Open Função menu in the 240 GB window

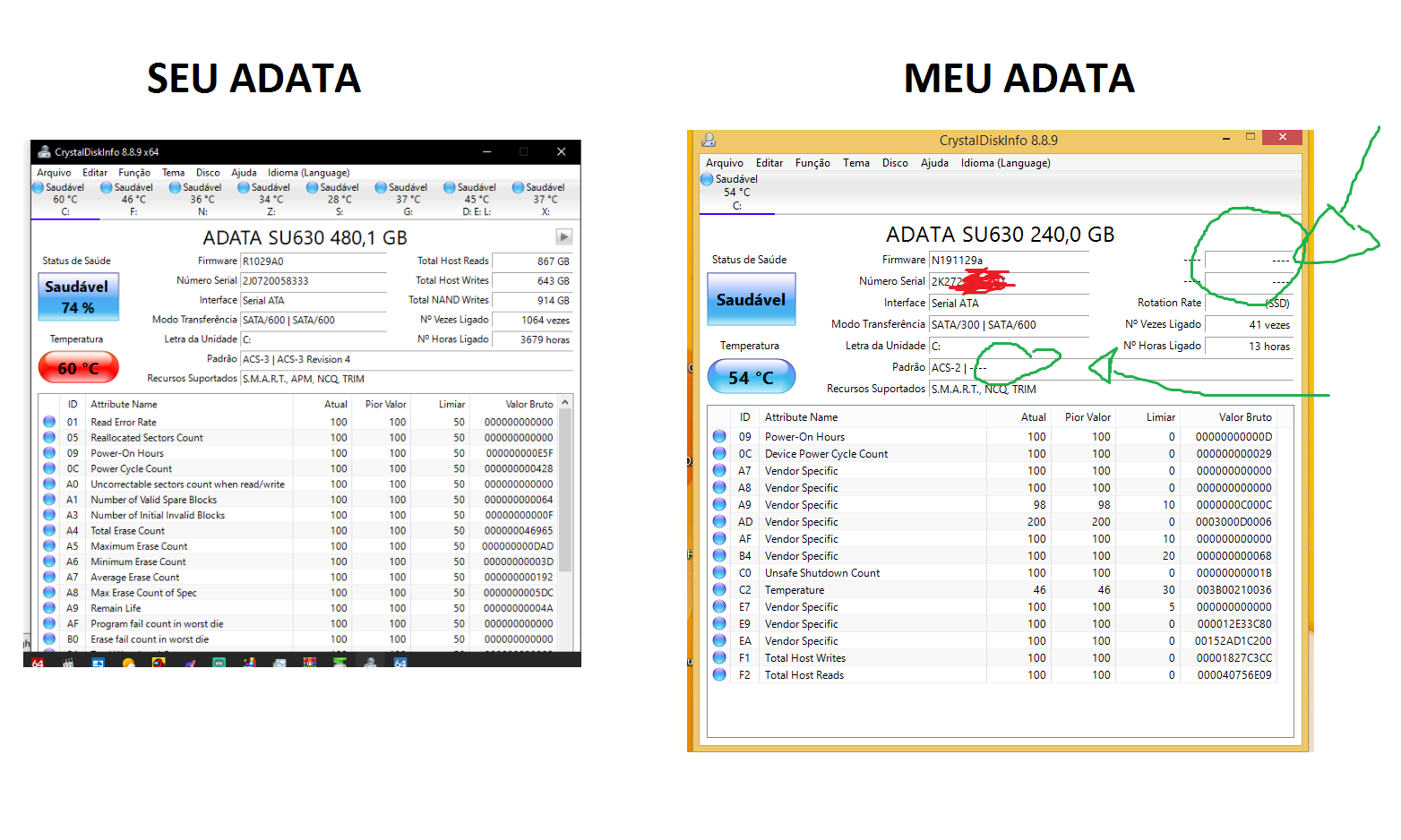[812, 163]
